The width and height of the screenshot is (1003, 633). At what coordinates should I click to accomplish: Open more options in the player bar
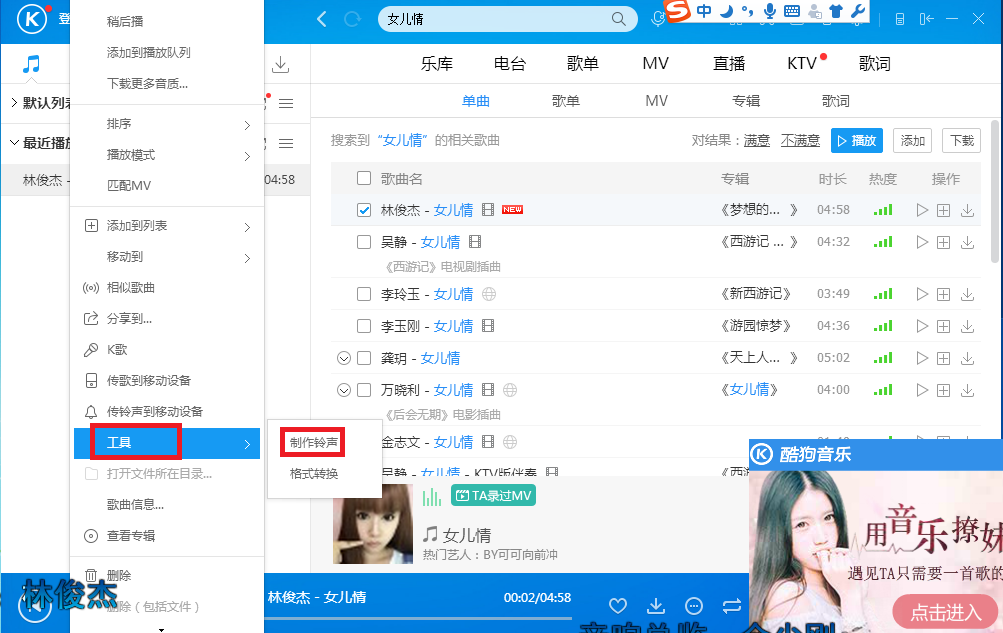(x=694, y=605)
